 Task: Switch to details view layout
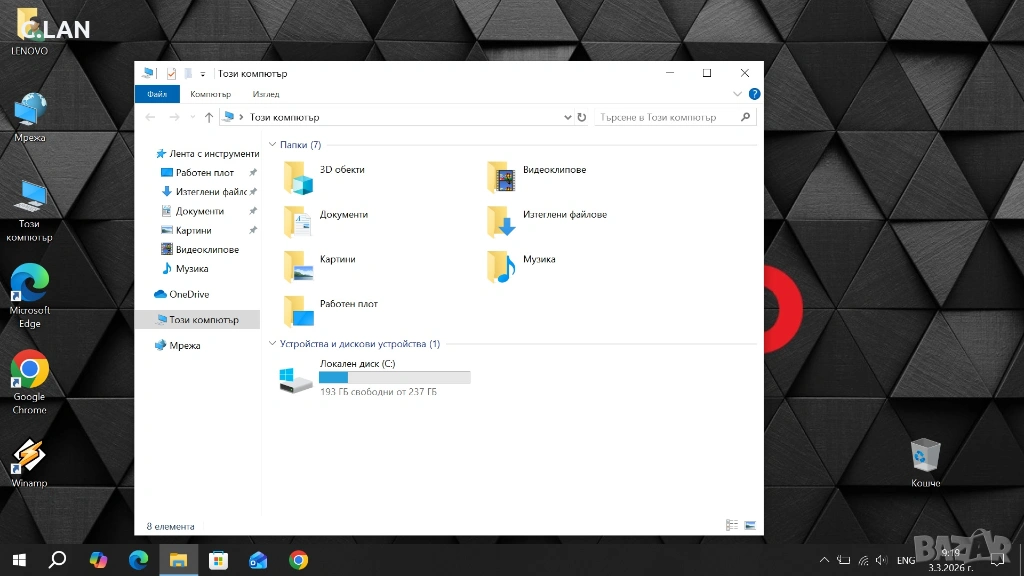[732, 525]
